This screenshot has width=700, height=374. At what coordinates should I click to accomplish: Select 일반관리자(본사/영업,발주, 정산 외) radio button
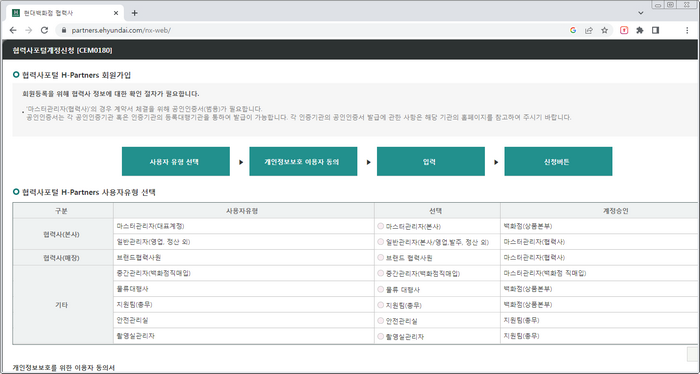380,242
